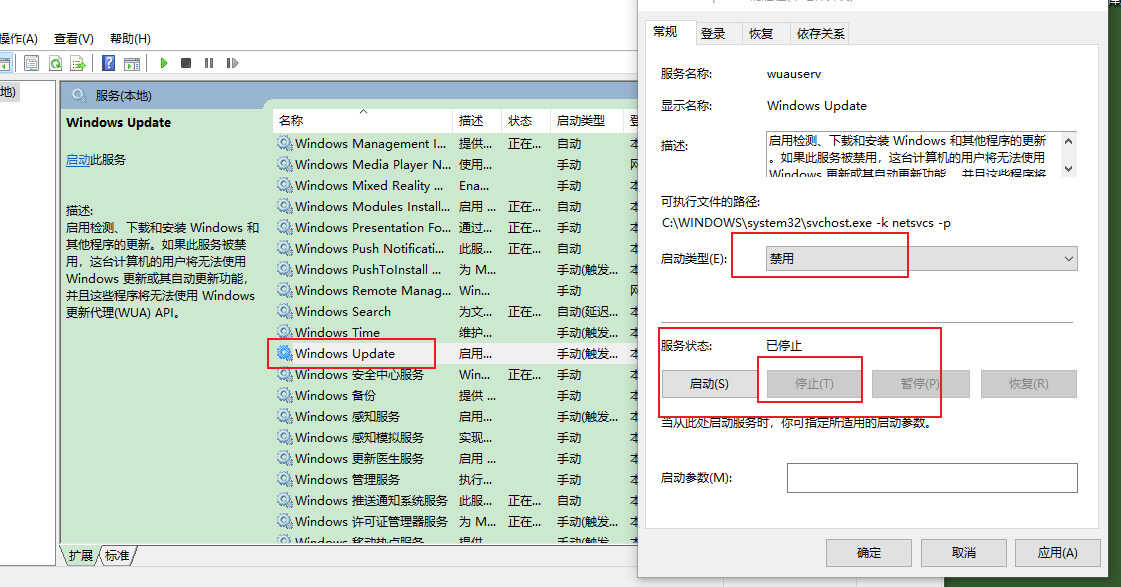Sort by the 描述 column header
Screen dimensions: 1121x587
point(477,120)
